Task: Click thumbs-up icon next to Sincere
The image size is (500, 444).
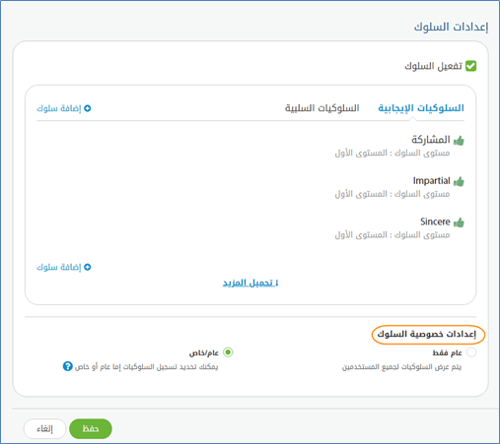Action: click(459, 222)
